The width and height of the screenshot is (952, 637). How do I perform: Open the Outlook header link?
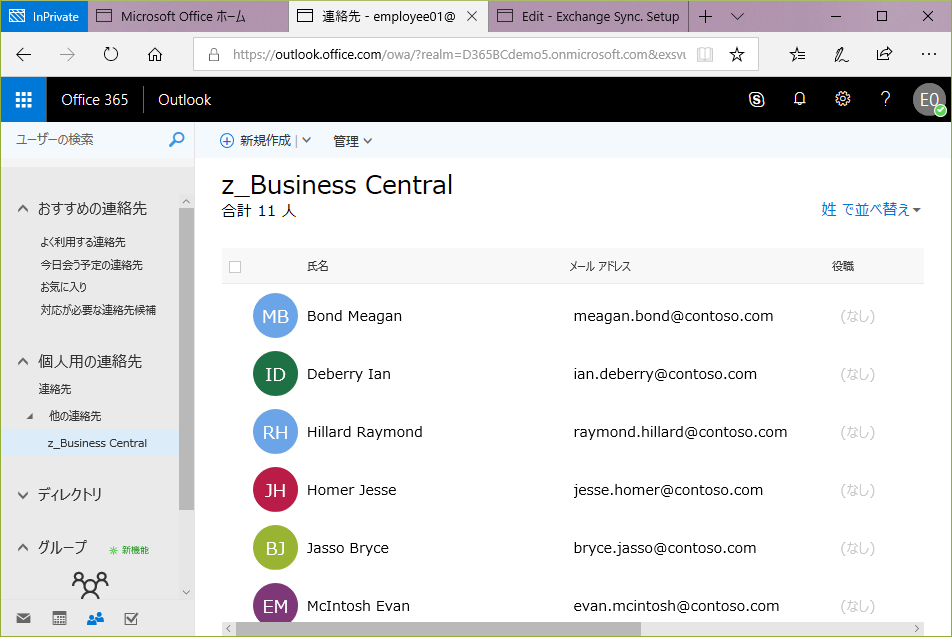pos(185,100)
